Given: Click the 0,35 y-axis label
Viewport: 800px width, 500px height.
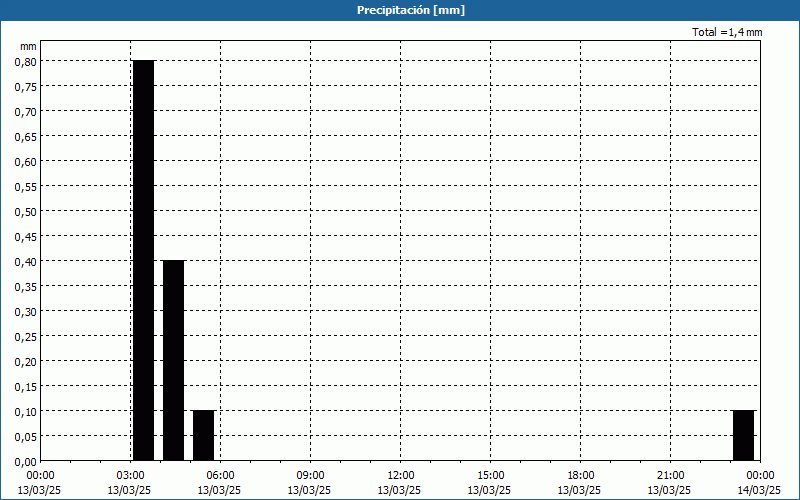Looking at the screenshot, I should click(x=26, y=287).
